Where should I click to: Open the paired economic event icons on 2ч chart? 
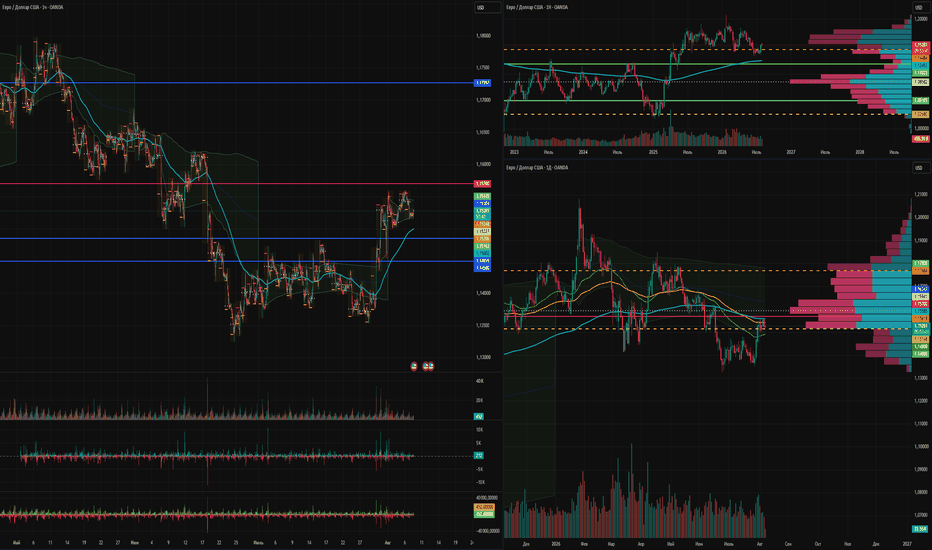click(428, 366)
